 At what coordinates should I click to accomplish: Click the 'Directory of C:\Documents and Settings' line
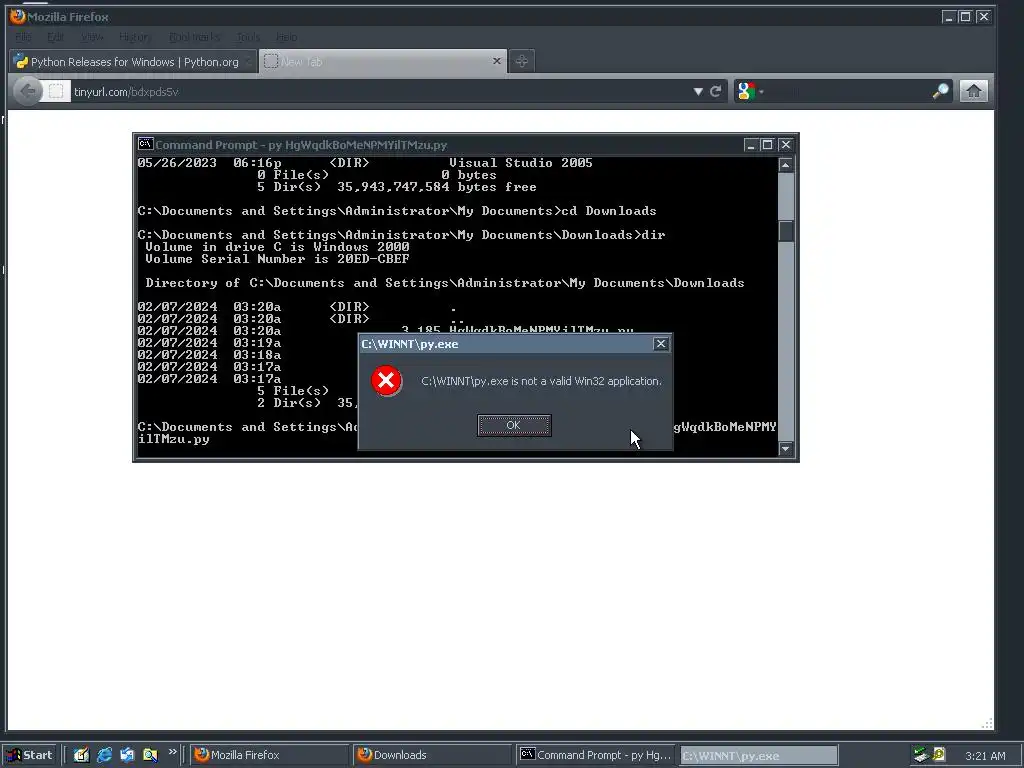pyautogui.click(x=445, y=283)
